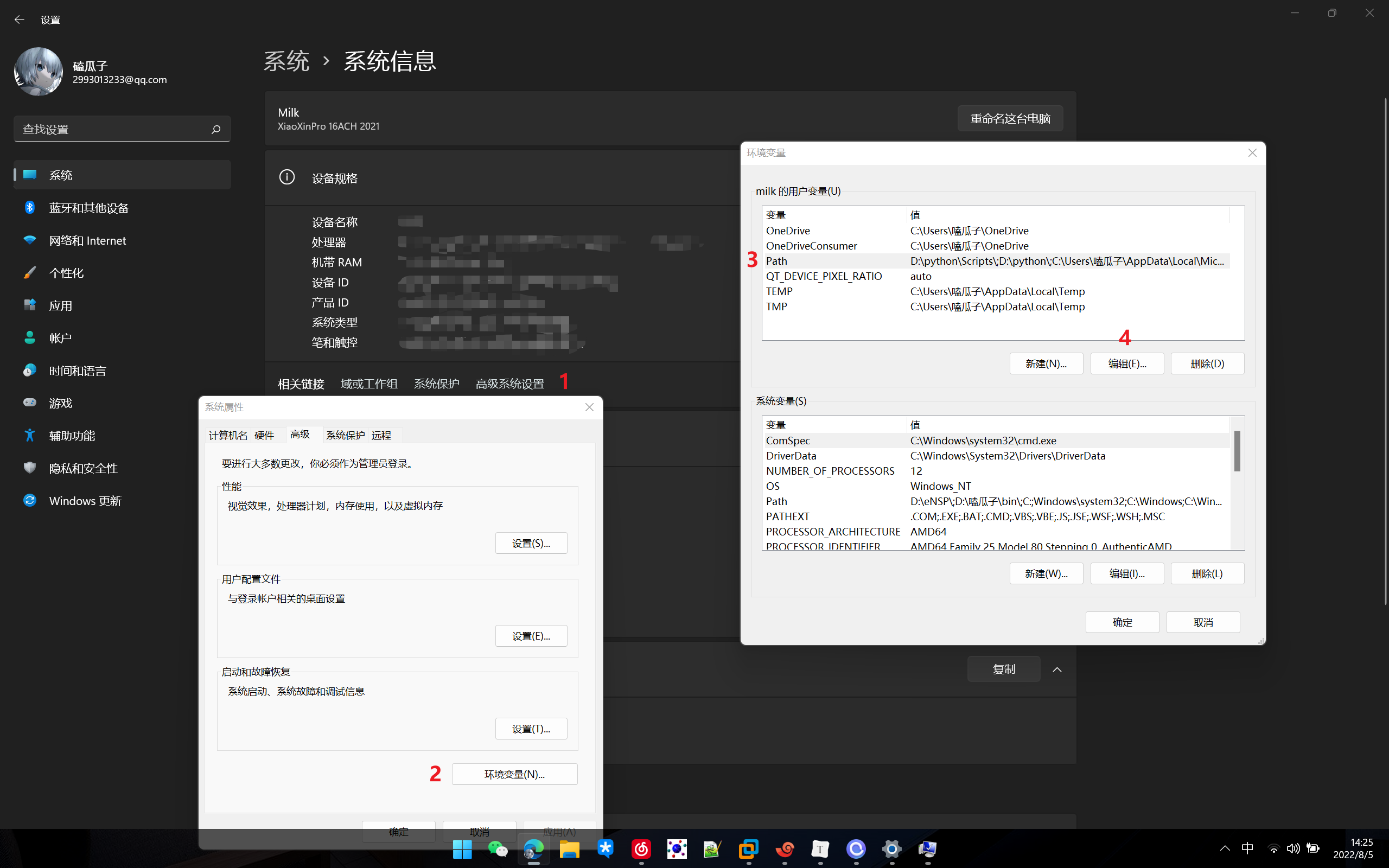The image size is (1389, 868).
Task: Open the Privacy and security shield
Action: tap(30, 468)
